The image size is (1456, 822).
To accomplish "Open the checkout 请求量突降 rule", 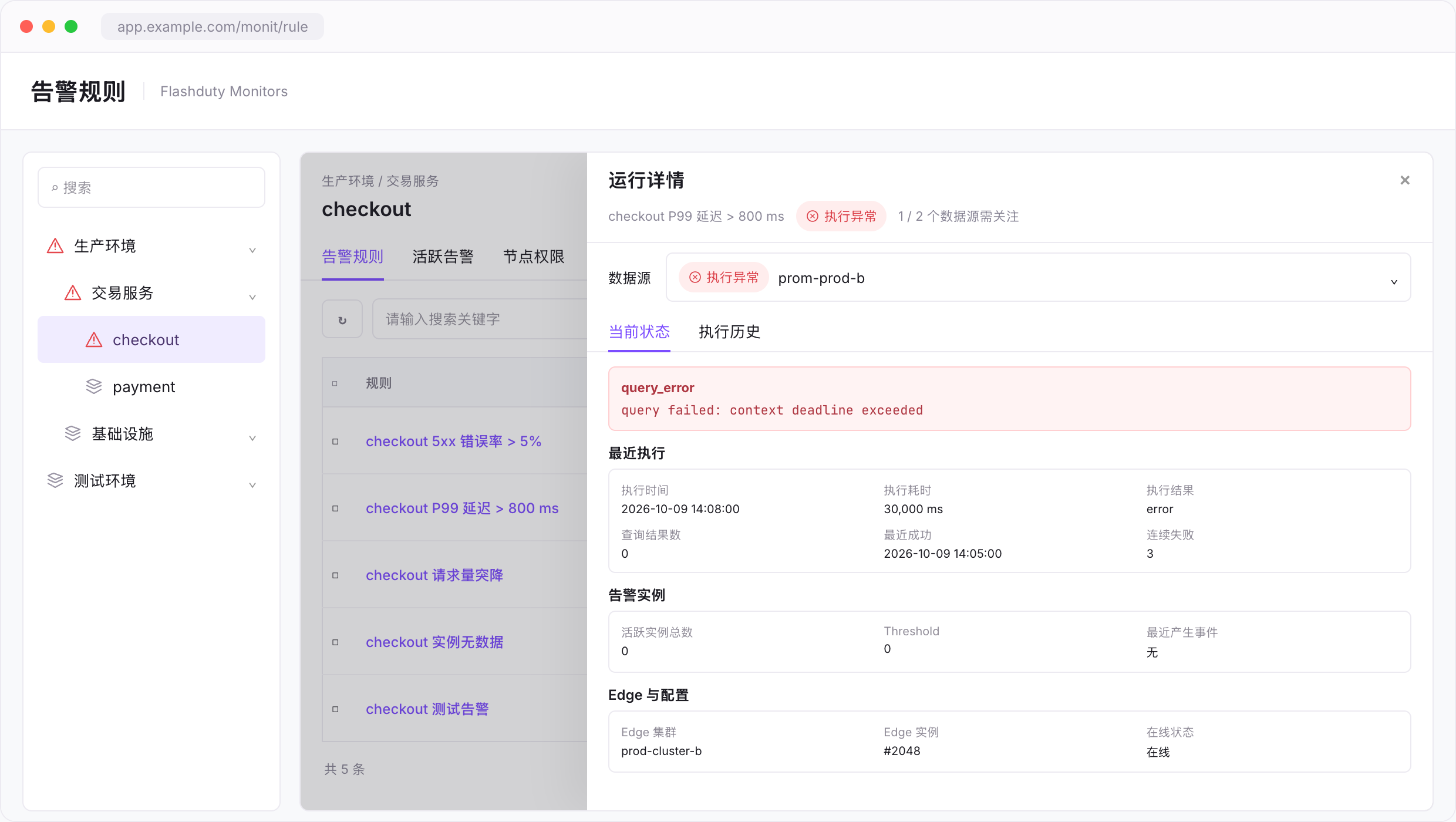I will 434,575.
